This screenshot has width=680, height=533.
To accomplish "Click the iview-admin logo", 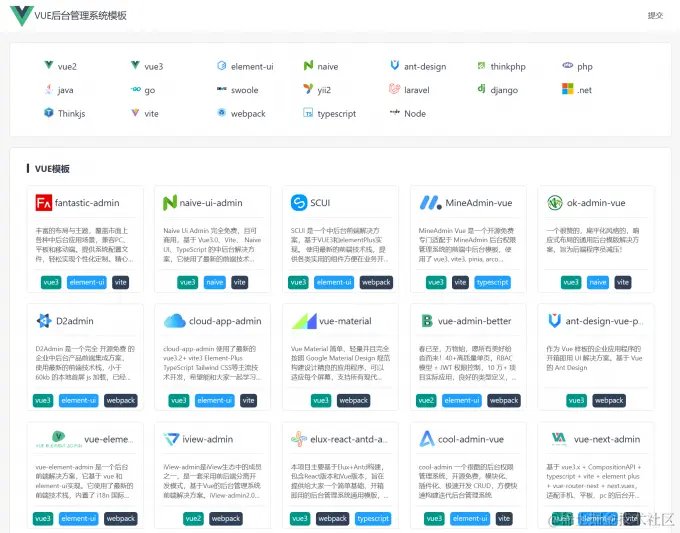I will (x=171, y=439).
